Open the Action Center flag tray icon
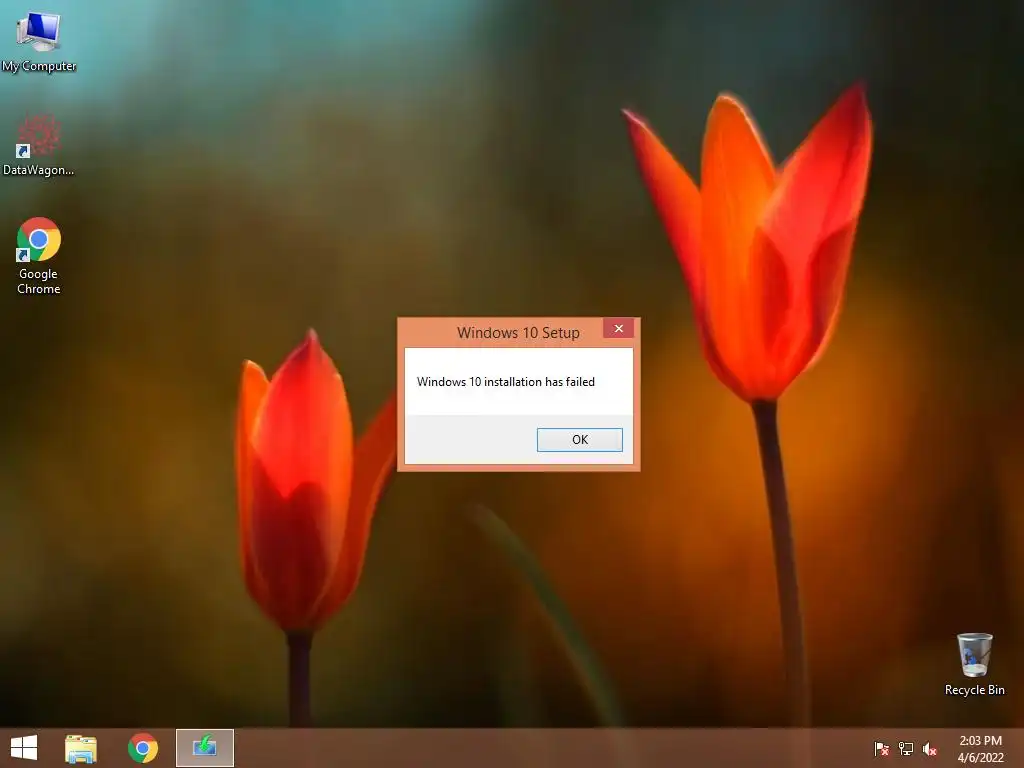 (x=881, y=748)
